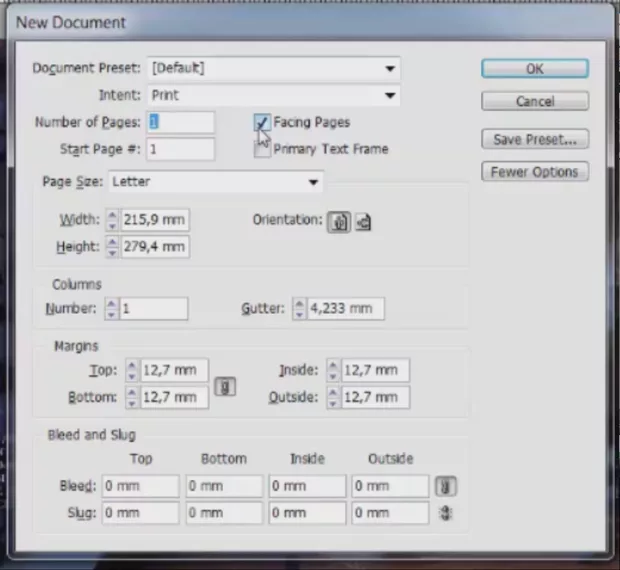Click the Width stepper arrows

112,220
